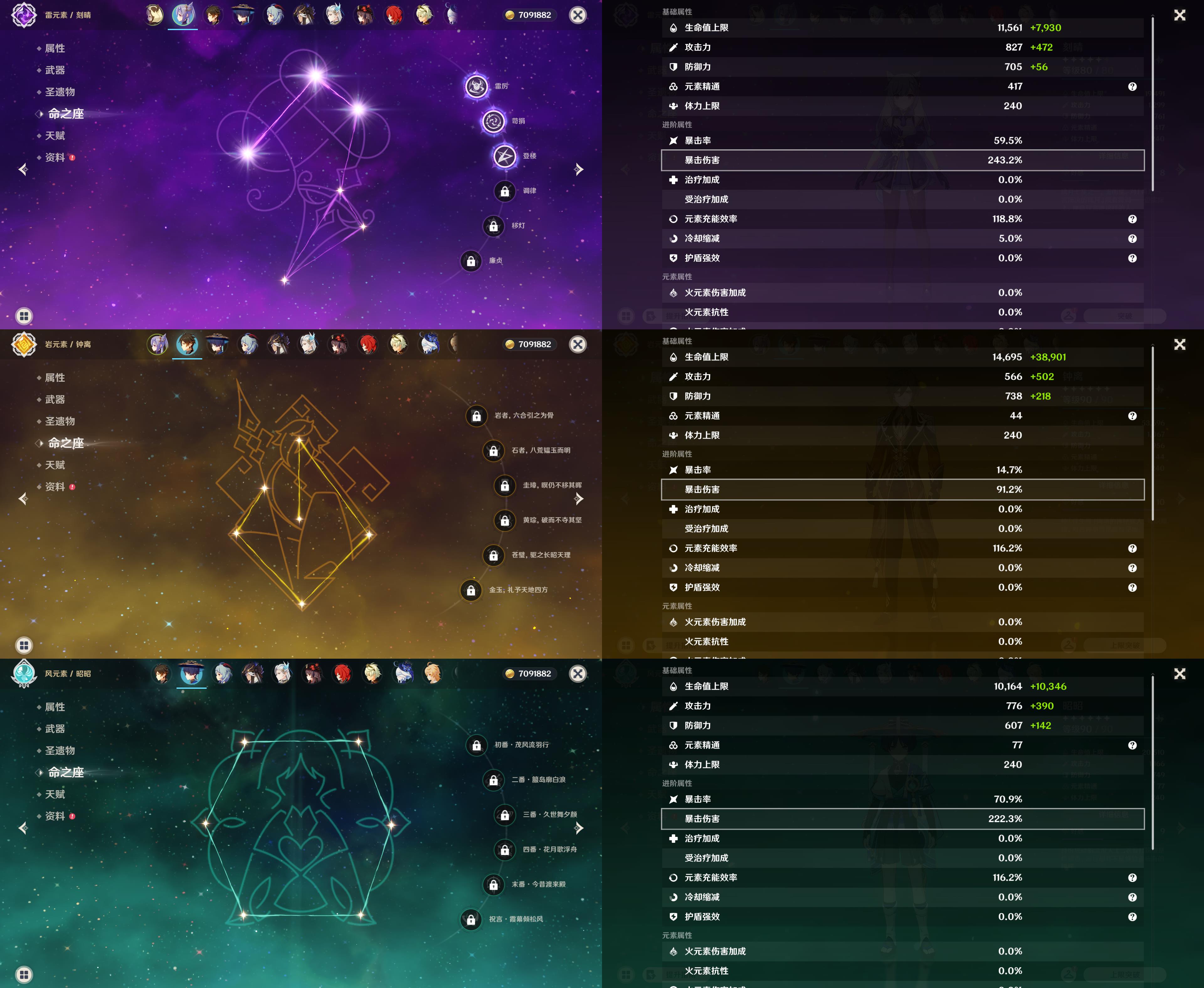
Task: Click the 攻击力 566 stat row
Action: pos(902,377)
